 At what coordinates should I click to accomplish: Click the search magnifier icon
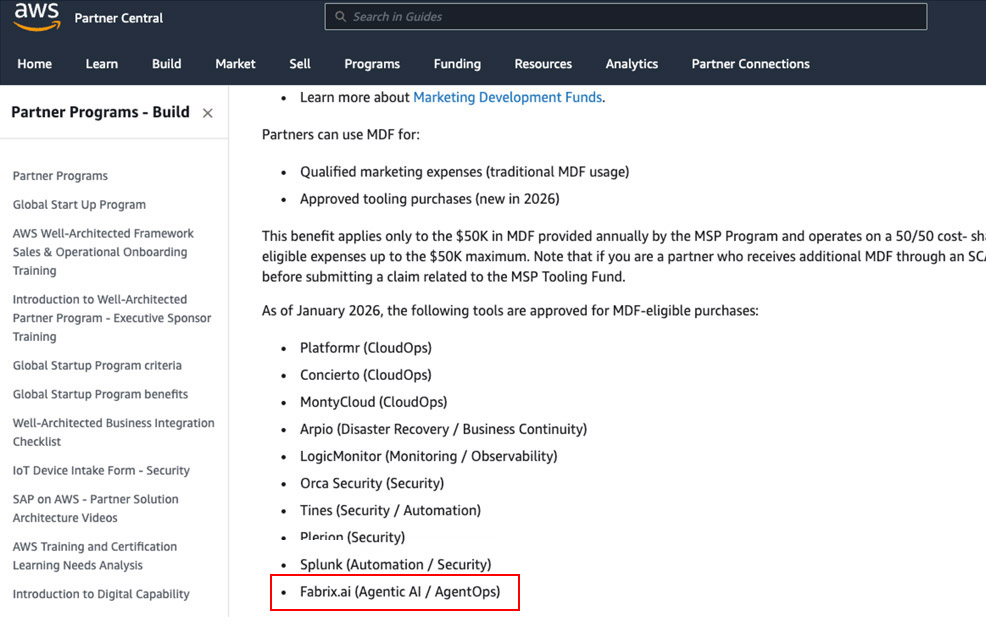click(340, 16)
